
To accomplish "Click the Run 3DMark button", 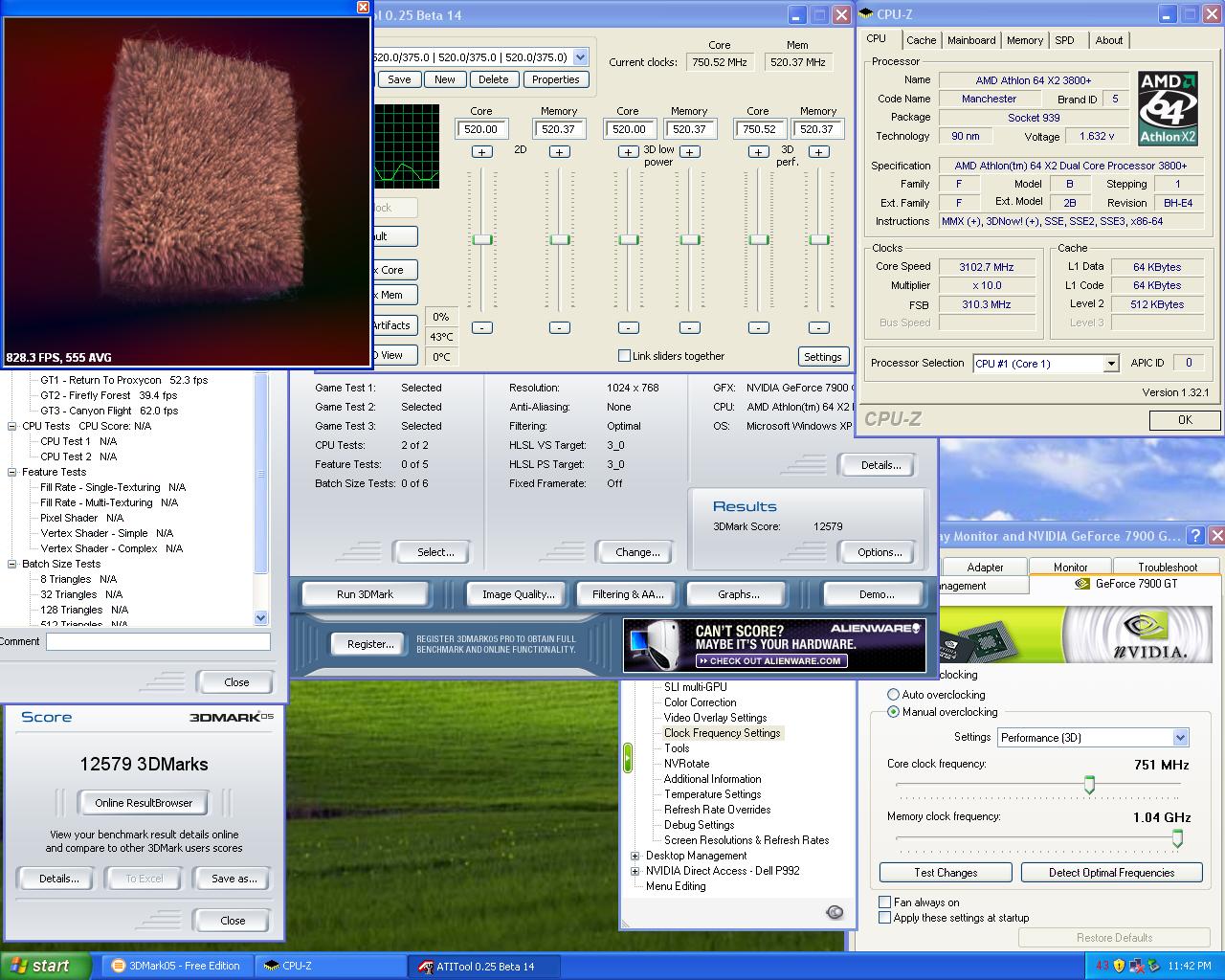I will click(365, 594).
